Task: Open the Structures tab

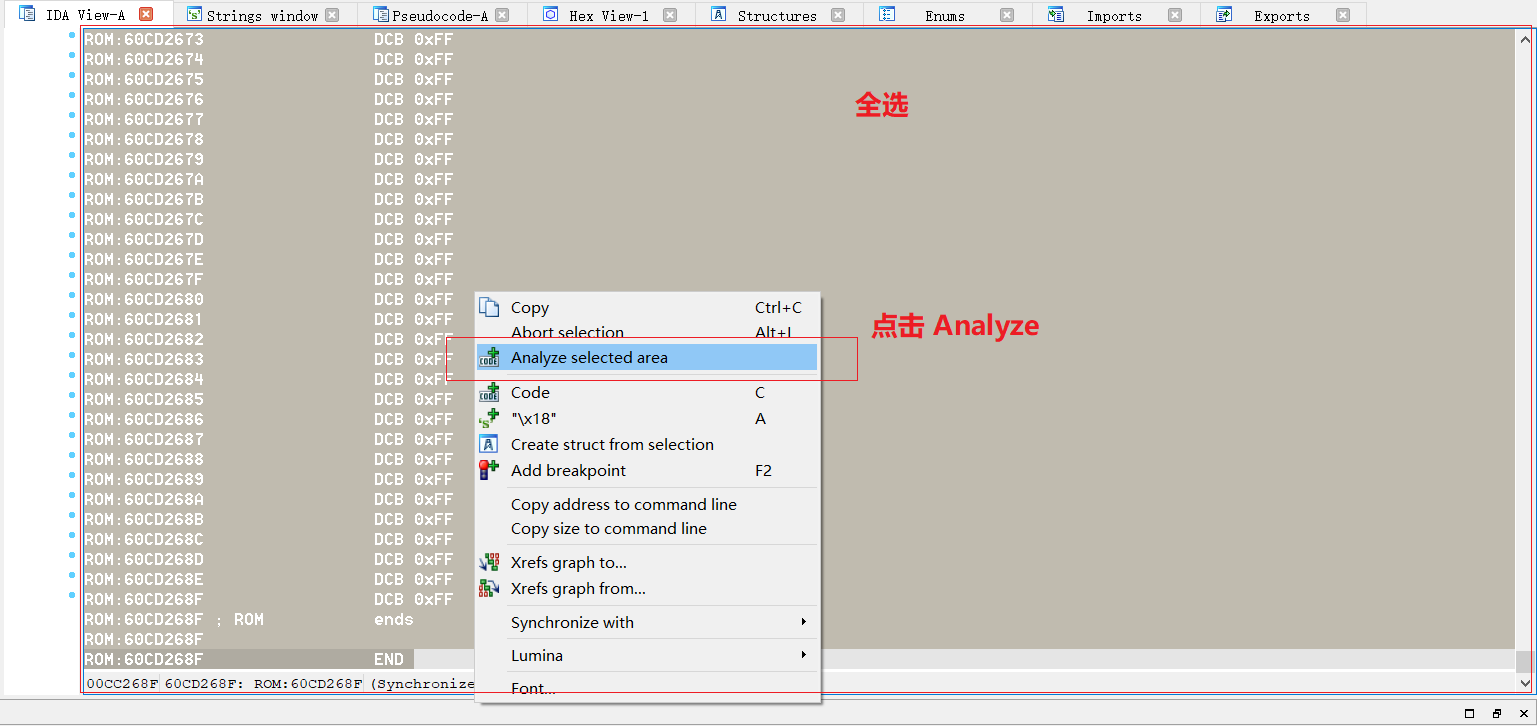Action: coord(776,16)
